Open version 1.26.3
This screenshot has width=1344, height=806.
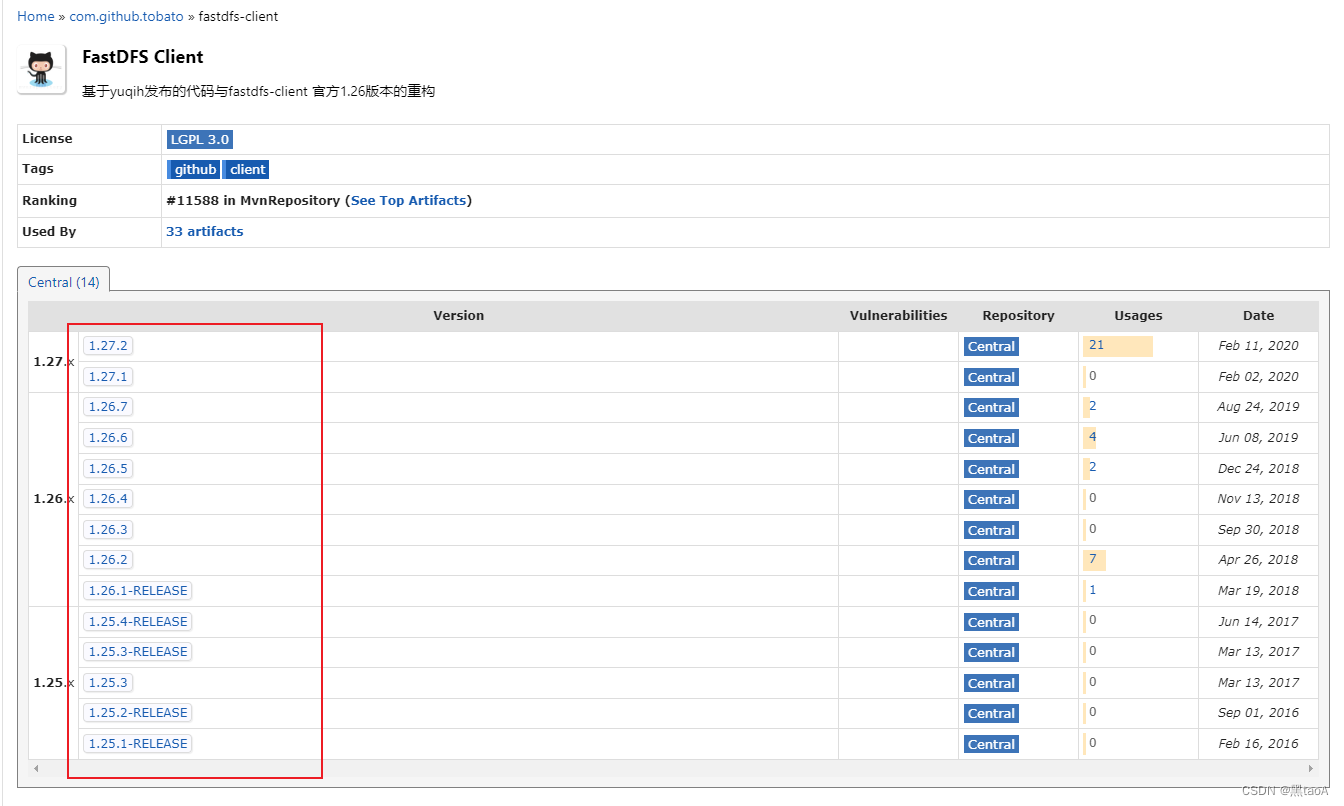tap(108, 529)
